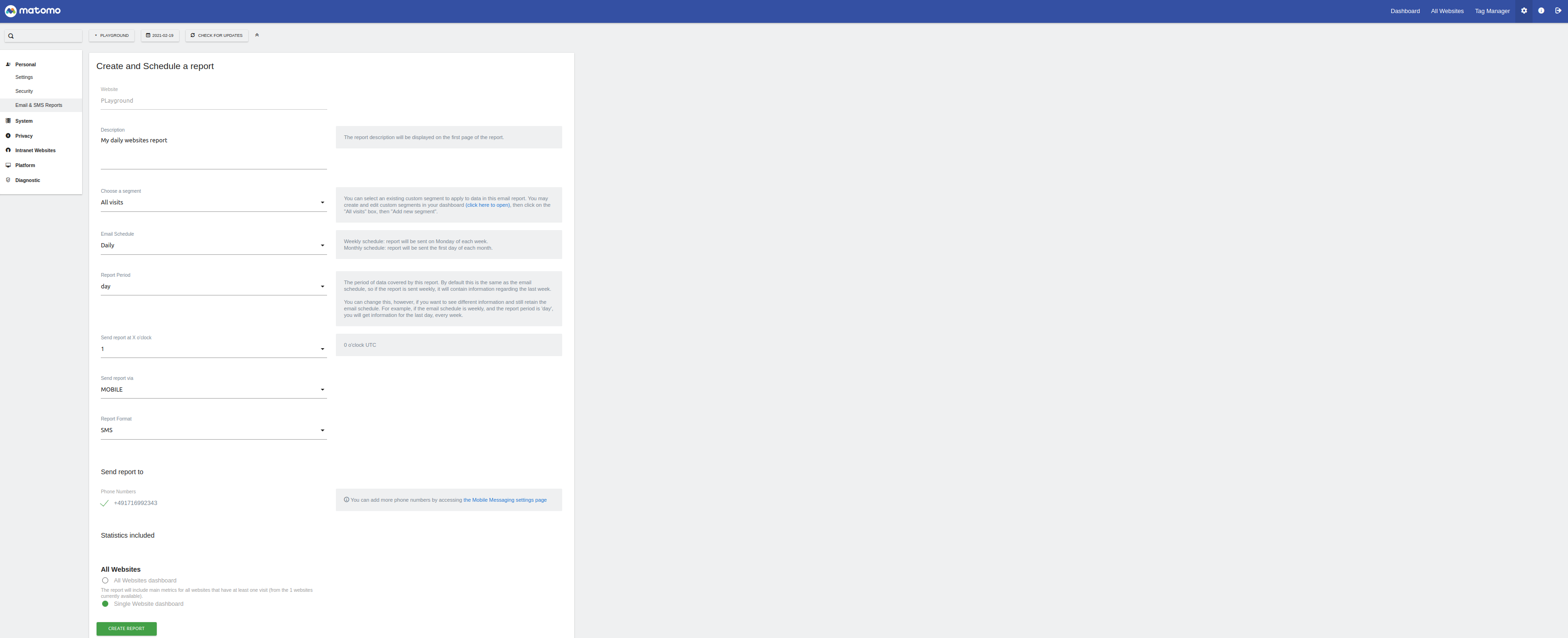Image resolution: width=1568 pixels, height=638 pixels.
Task: Open the Send report via dropdown
Action: point(213,390)
